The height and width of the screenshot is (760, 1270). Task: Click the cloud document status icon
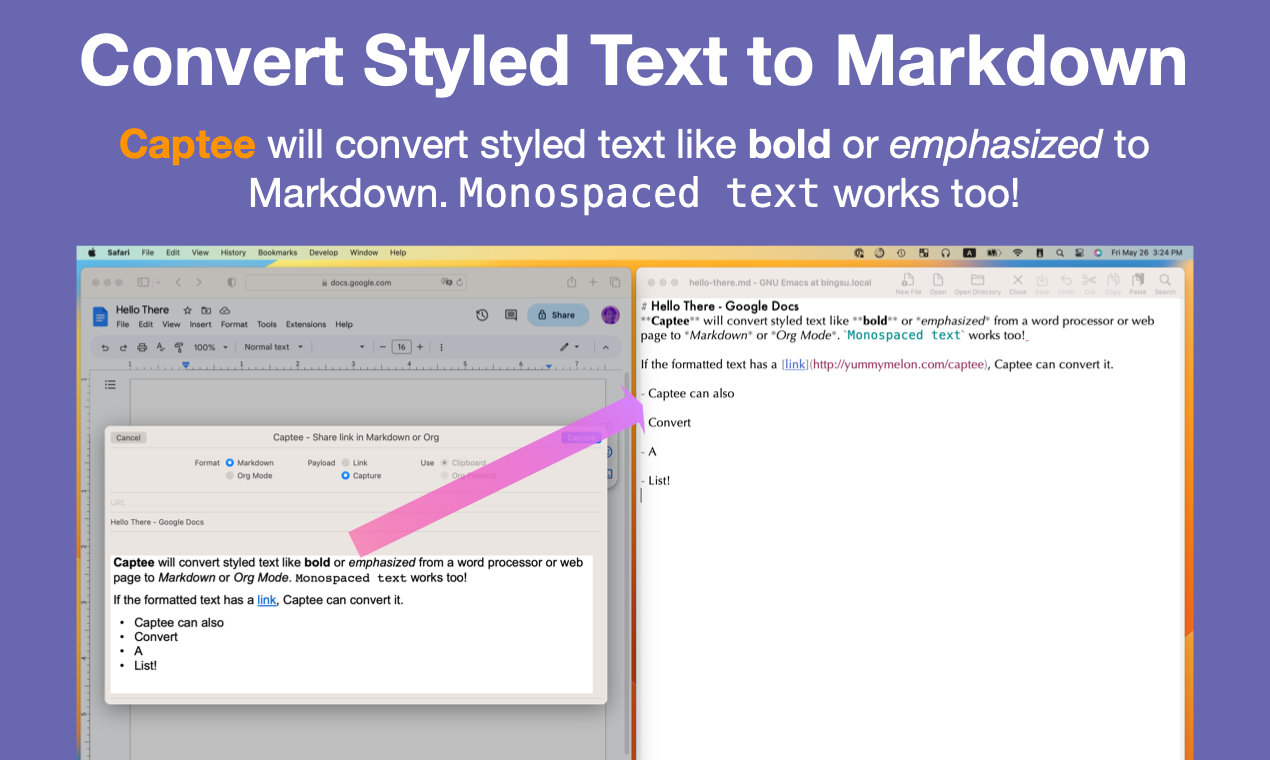[225, 311]
